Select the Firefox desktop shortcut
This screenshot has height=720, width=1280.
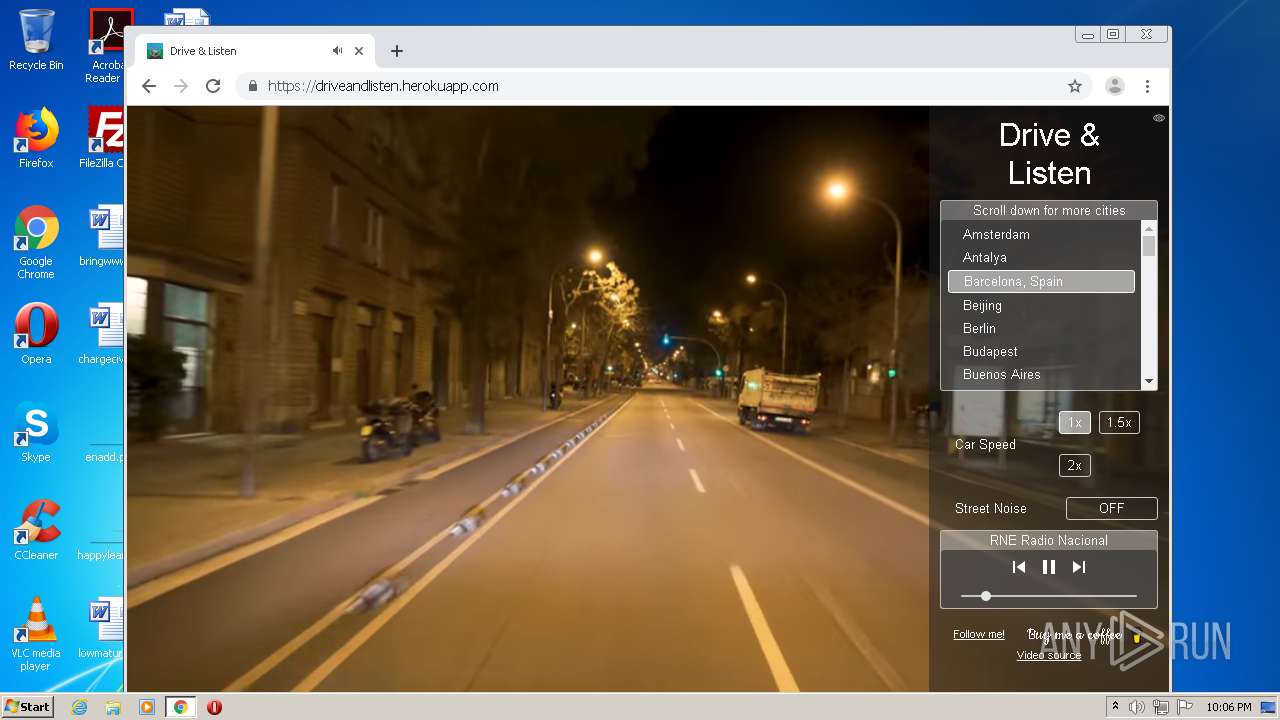(x=36, y=138)
